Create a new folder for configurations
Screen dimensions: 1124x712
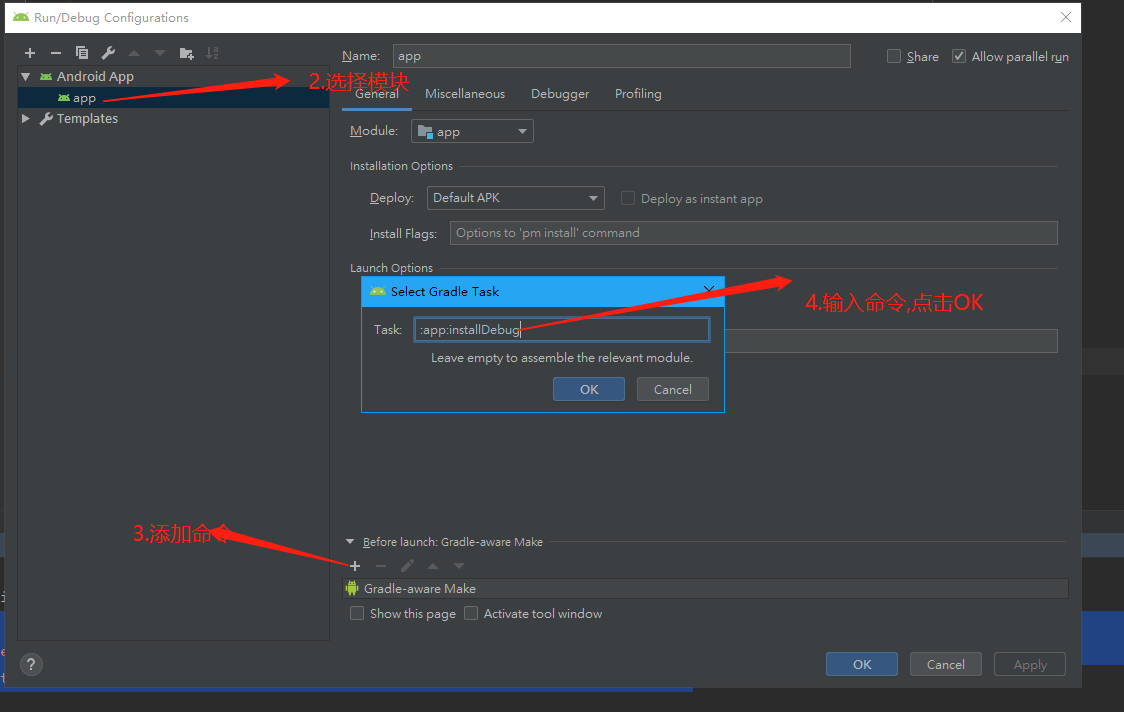(x=186, y=52)
